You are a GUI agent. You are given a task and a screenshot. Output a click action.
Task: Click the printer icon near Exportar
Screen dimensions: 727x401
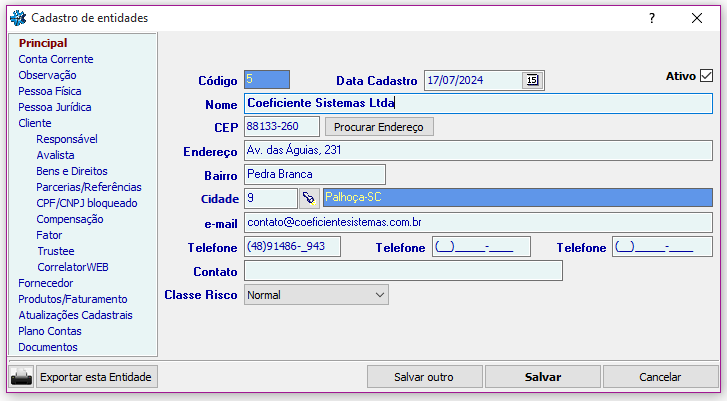pyautogui.click(x=21, y=376)
